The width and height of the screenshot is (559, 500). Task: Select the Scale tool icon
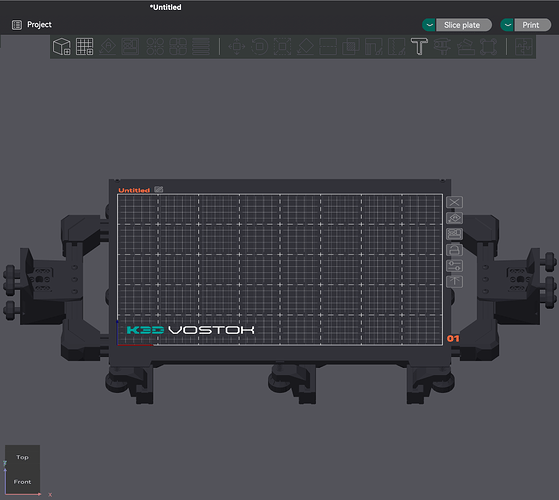[282, 47]
